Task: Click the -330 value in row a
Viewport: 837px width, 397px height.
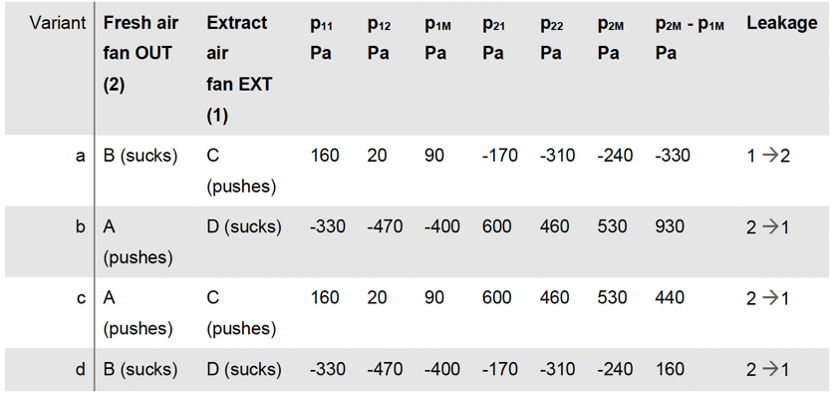Action: [x=673, y=156]
